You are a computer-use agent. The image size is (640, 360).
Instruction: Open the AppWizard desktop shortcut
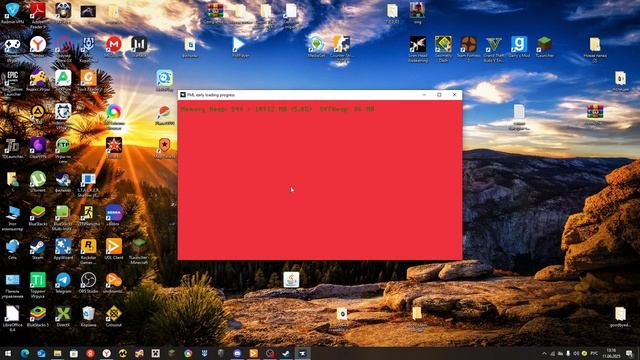click(x=63, y=249)
